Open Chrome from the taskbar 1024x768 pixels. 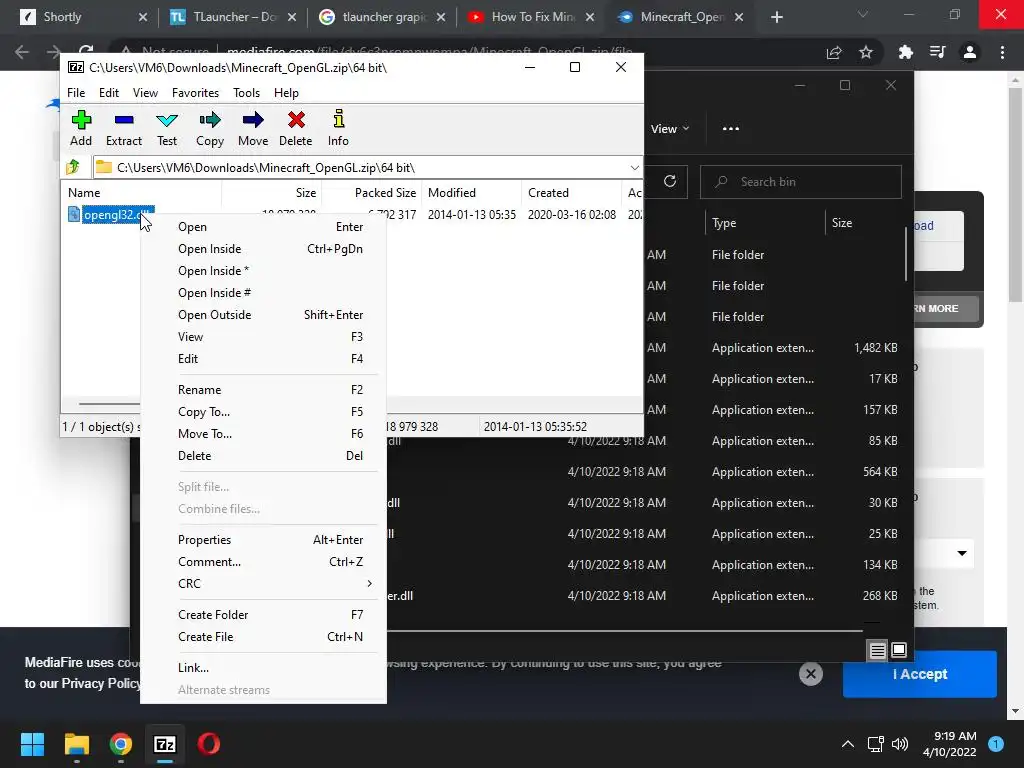coord(120,744)
